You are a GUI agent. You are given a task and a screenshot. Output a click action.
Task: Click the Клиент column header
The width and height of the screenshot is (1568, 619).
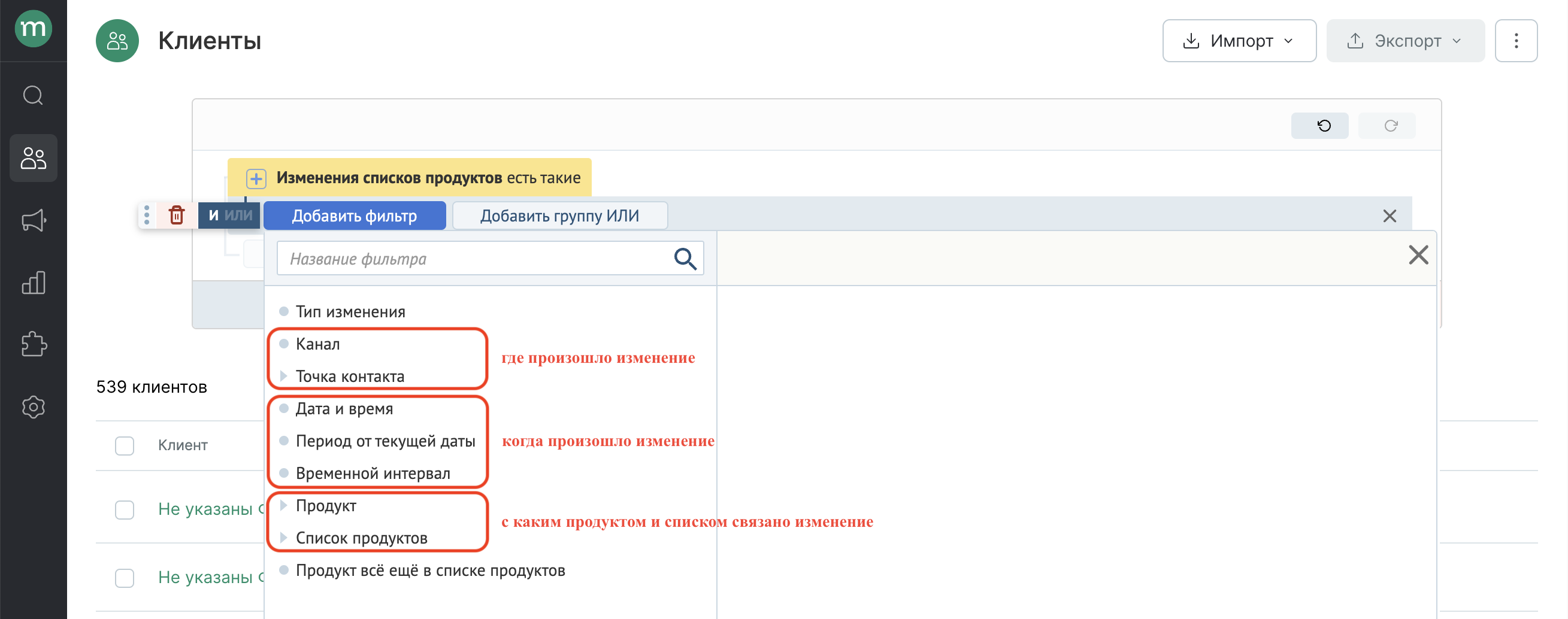pos(183,445)
